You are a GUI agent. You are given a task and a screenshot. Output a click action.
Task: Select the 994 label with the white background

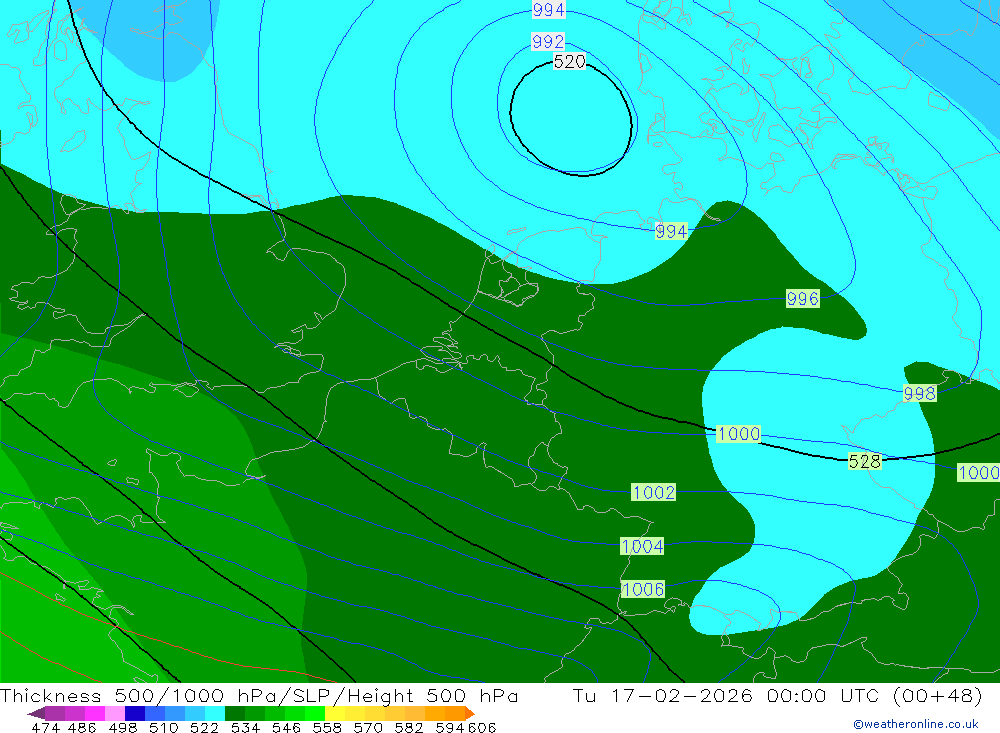pyautogui.click(x=548, y=10)
